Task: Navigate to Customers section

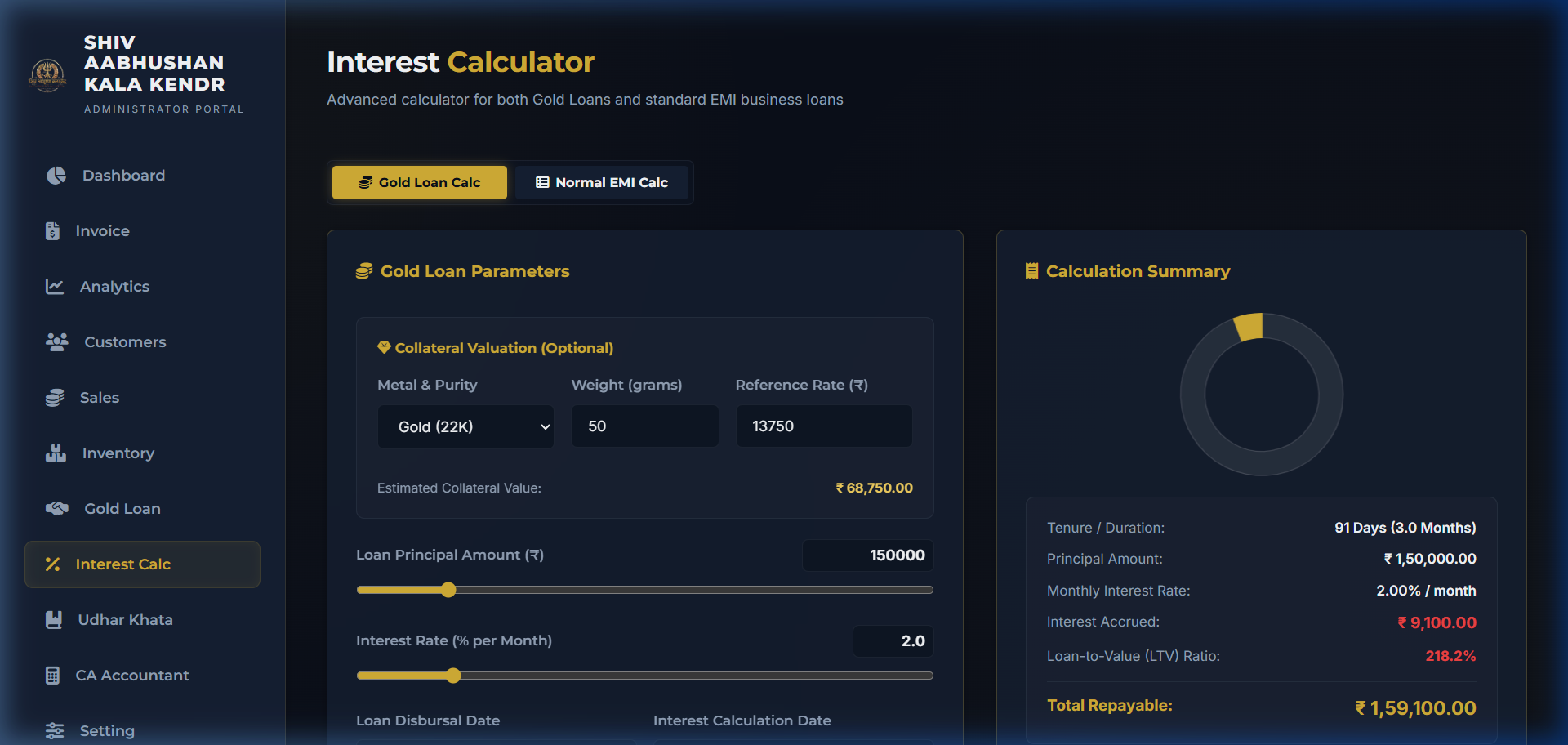Action: [x=142, y=342]
